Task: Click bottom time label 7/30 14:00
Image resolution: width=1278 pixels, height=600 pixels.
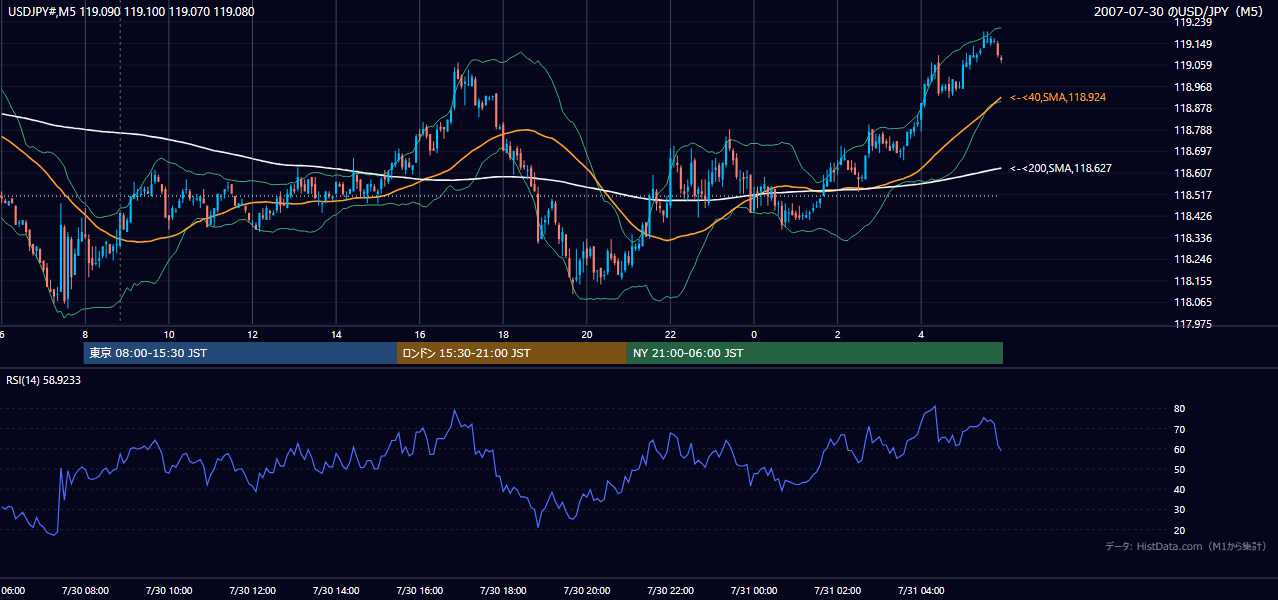Action: pyautogui.click(x=335, y=591)
